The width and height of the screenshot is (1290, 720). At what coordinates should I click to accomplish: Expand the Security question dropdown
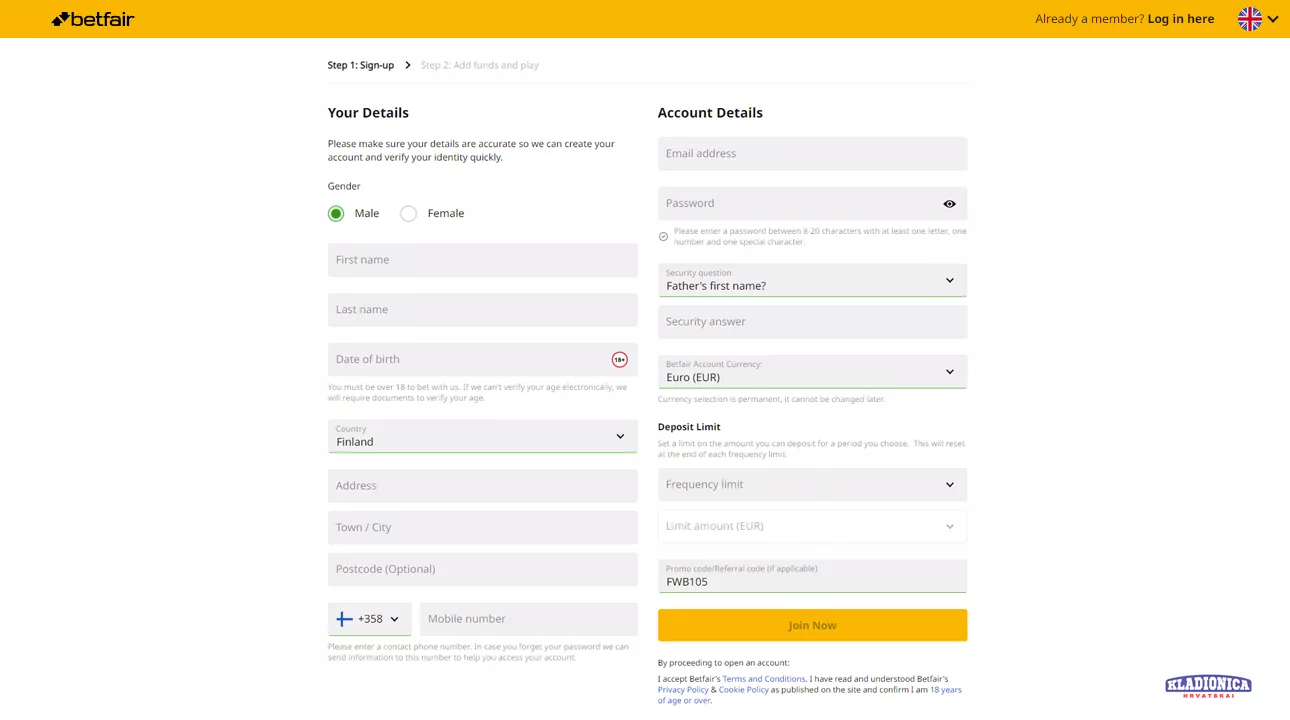pyautogui.click(x=811, y=280)
